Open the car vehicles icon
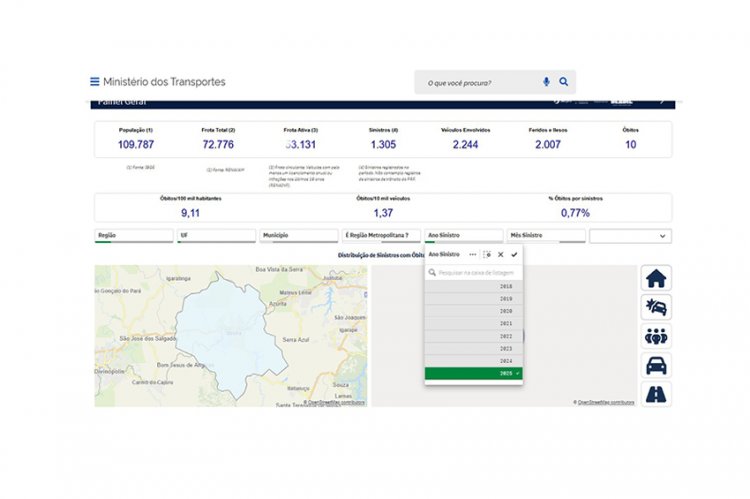This screenshot has width=750, height=499. tap(656, 365)
